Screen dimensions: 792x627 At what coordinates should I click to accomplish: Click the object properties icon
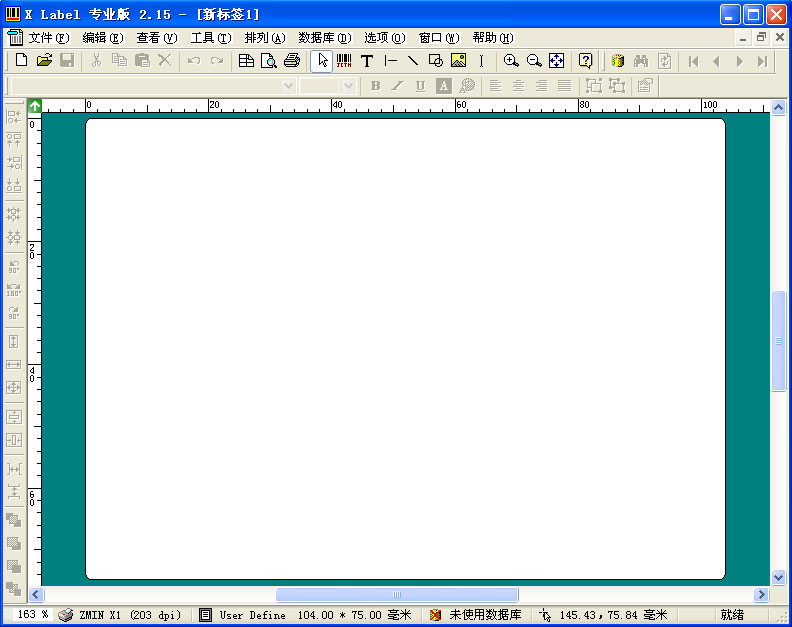click(645, 86)
